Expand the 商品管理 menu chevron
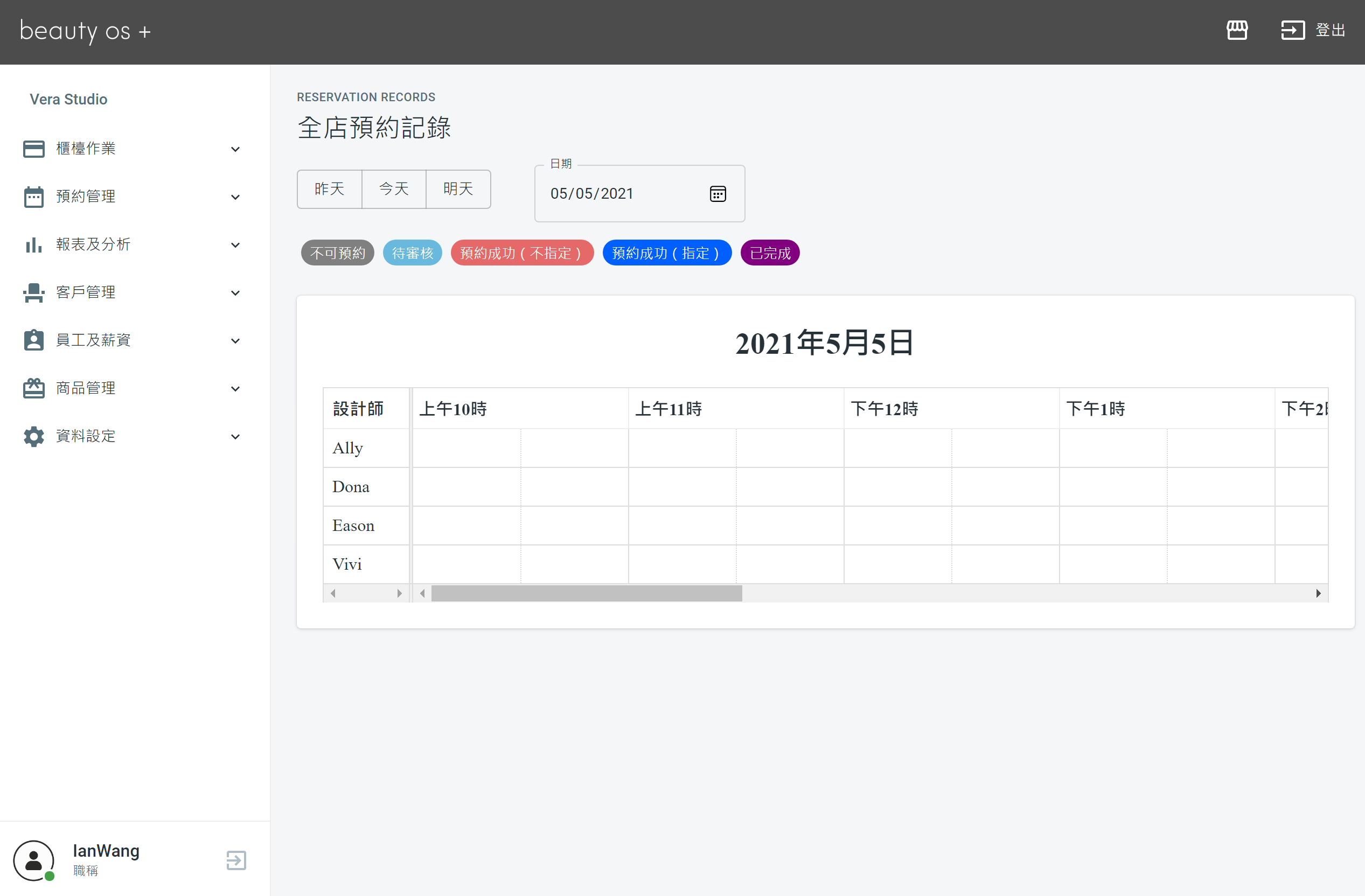This screenshot has width=1365, height=896. click(x=235, y=389)
